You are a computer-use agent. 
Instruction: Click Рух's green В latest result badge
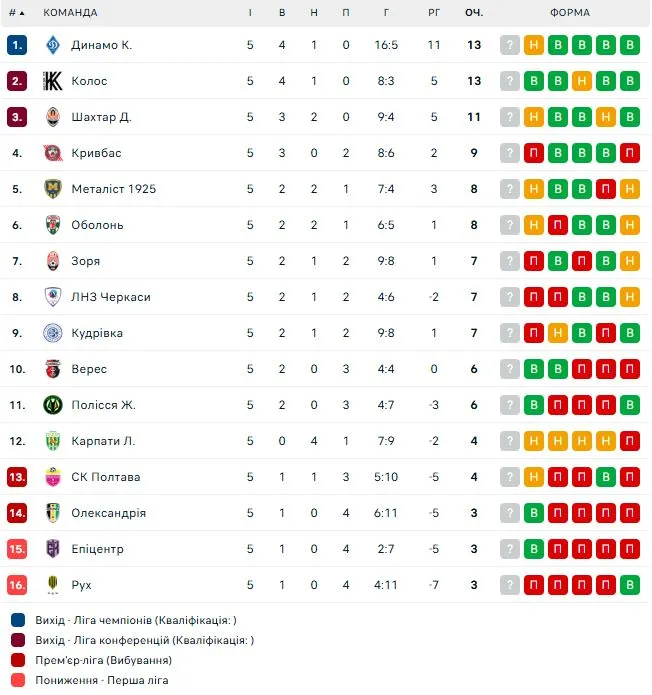pyautogui.click(x=629, y=585)
